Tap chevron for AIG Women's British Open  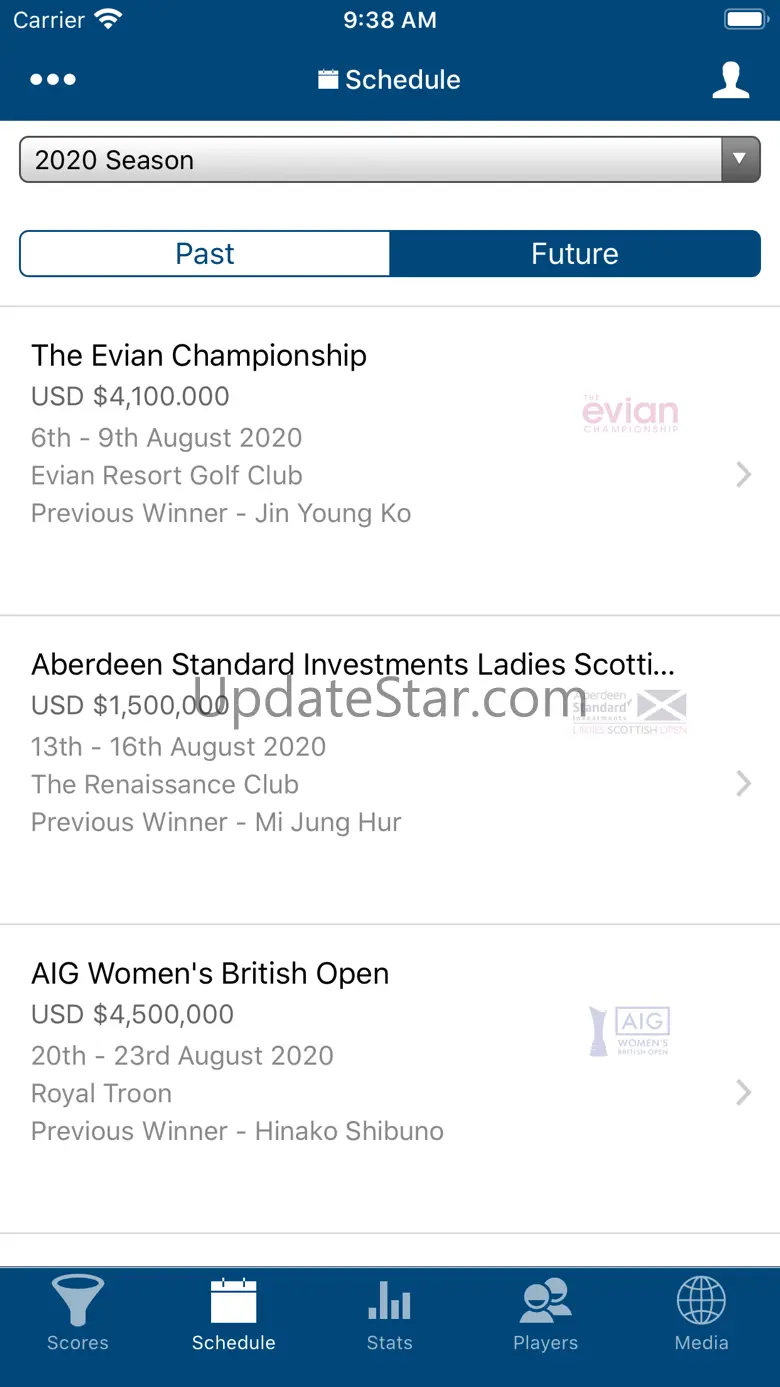[743, 1092]
